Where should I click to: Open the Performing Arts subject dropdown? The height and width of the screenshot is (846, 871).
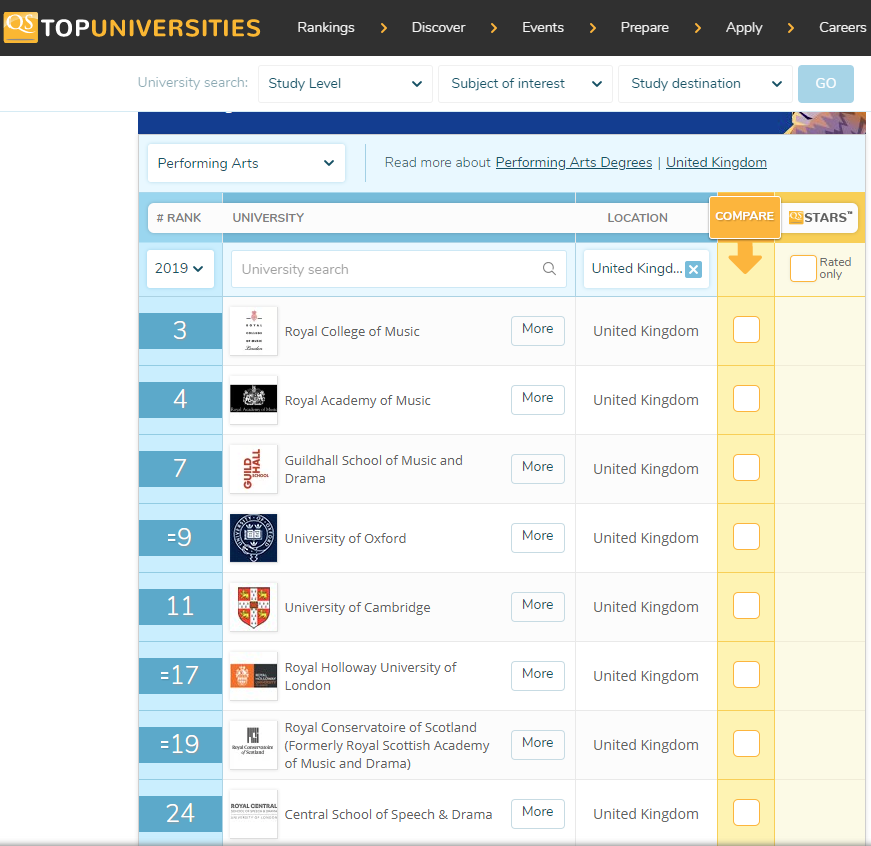(246, 163)
